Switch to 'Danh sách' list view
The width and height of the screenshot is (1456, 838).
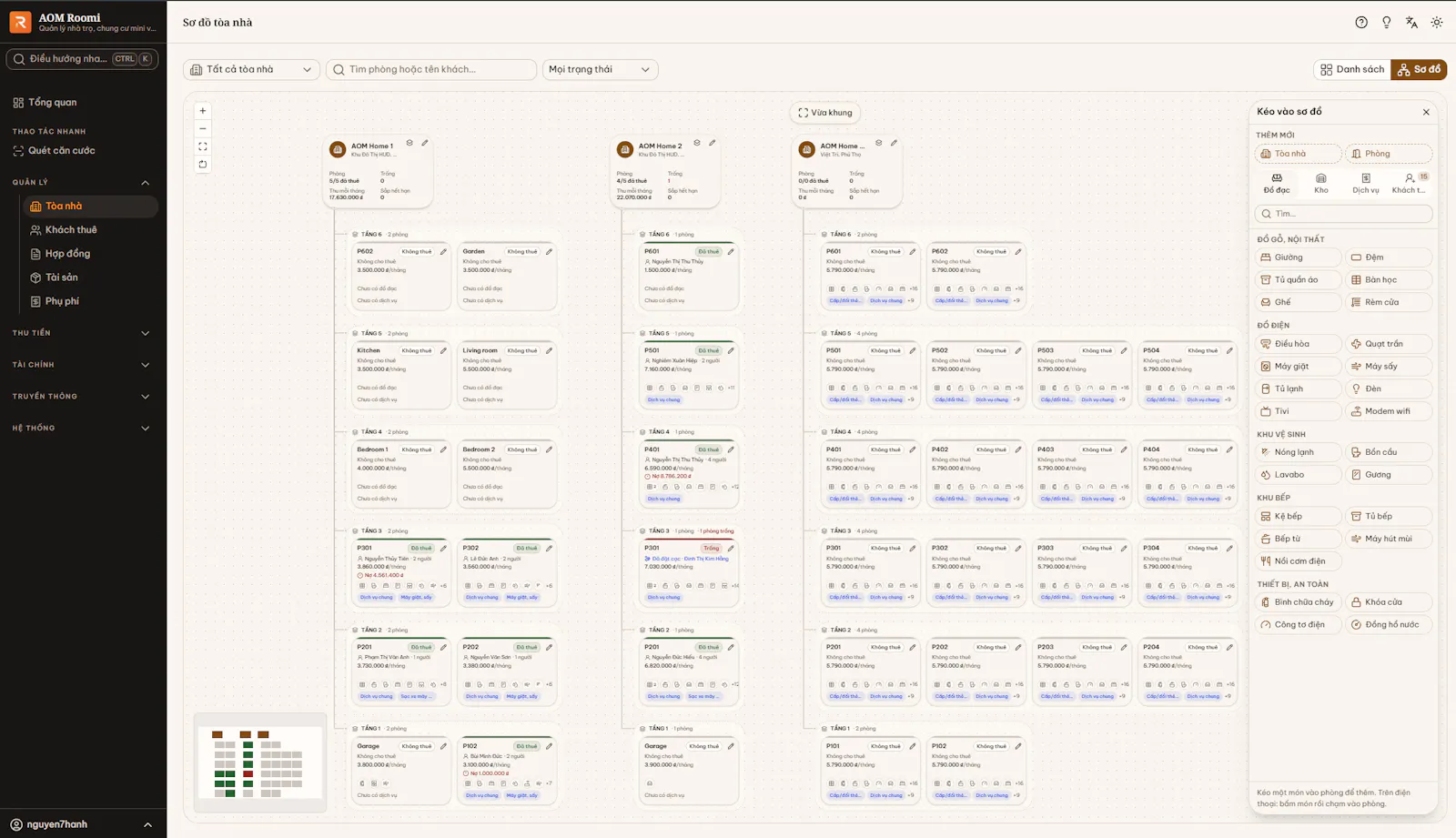point(1352,69)
